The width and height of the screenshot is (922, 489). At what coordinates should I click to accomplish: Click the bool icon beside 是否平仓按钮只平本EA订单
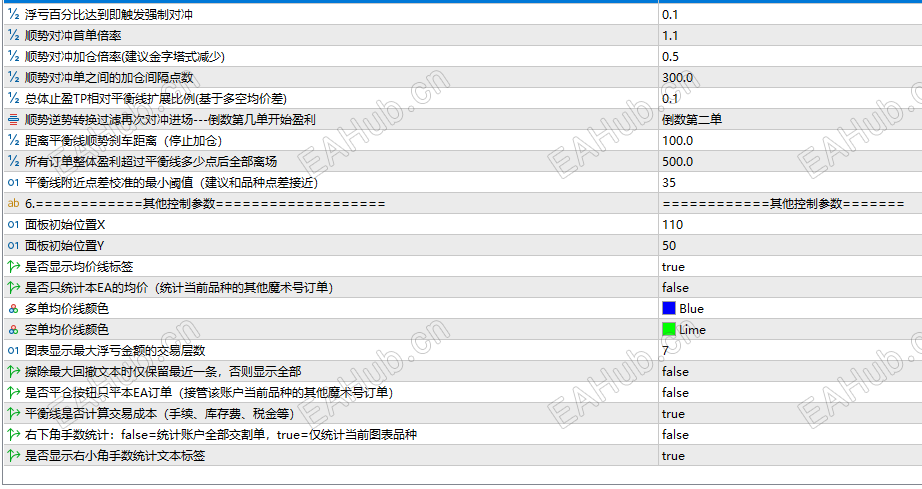(14, 393)
